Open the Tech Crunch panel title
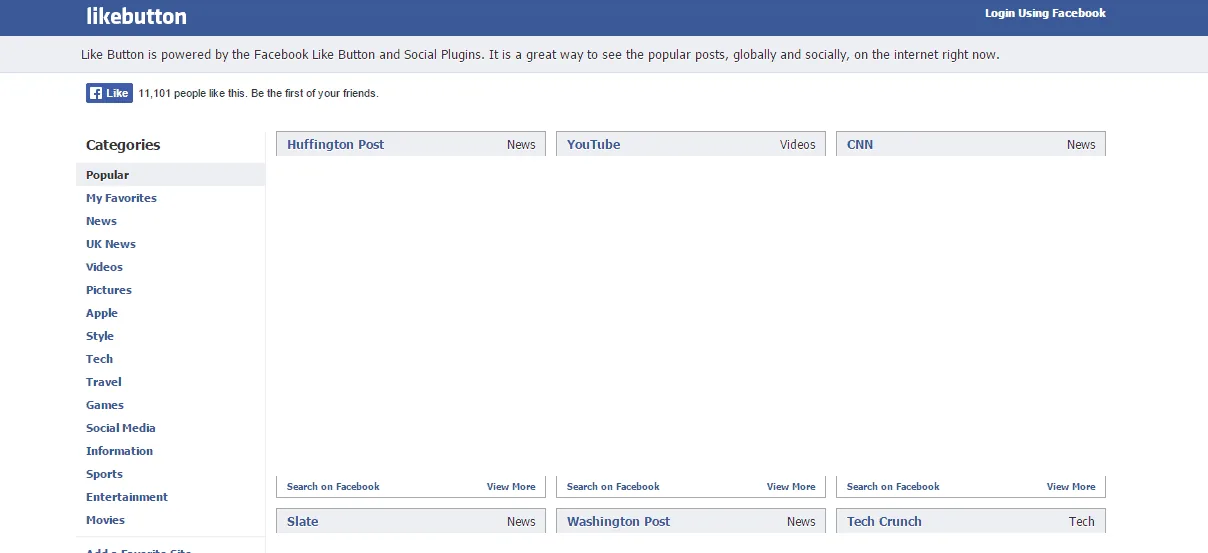The width and height of the screenshot is (1208, 553). pos(884,521)
